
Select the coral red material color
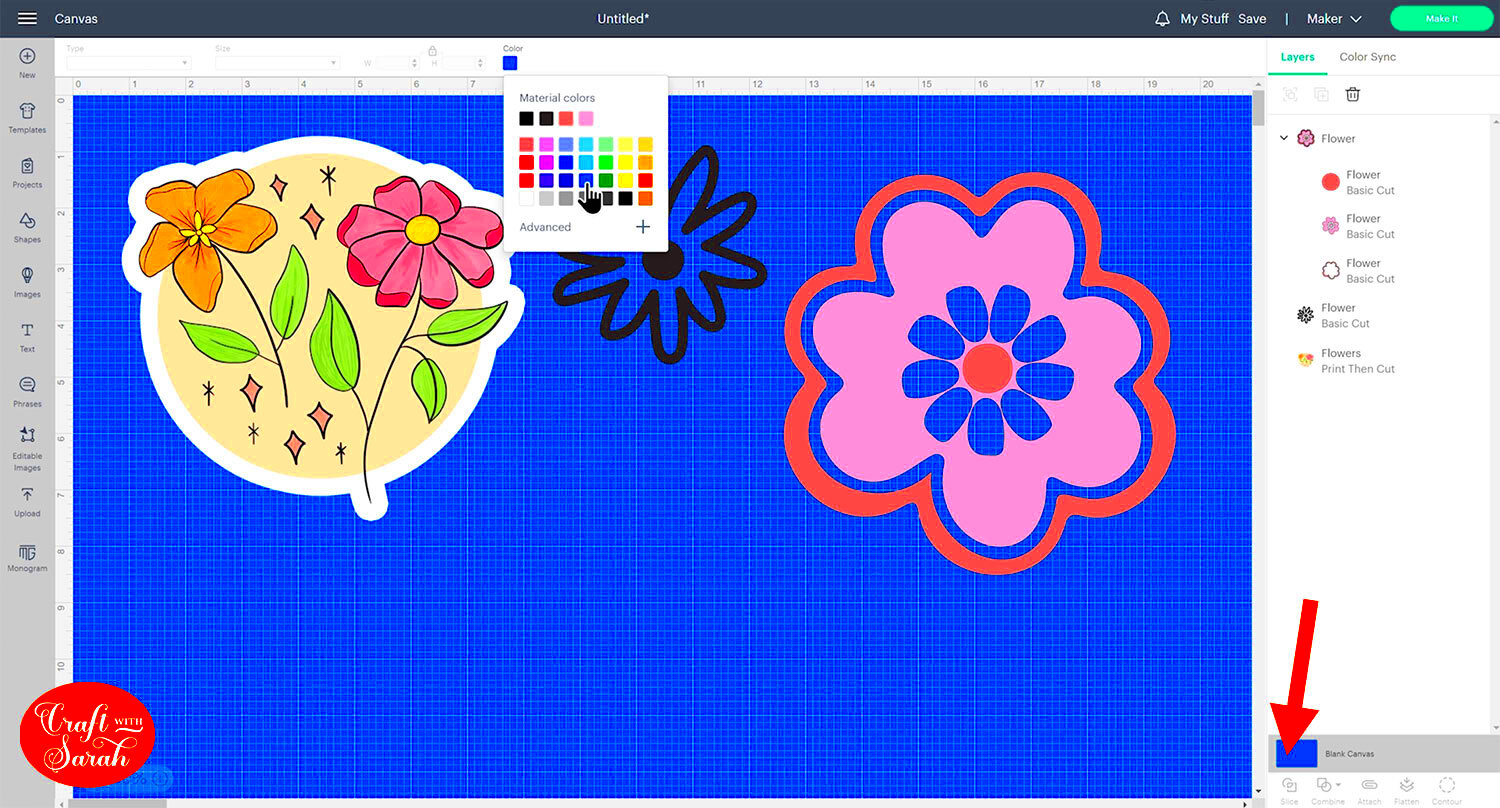(566, 118)
